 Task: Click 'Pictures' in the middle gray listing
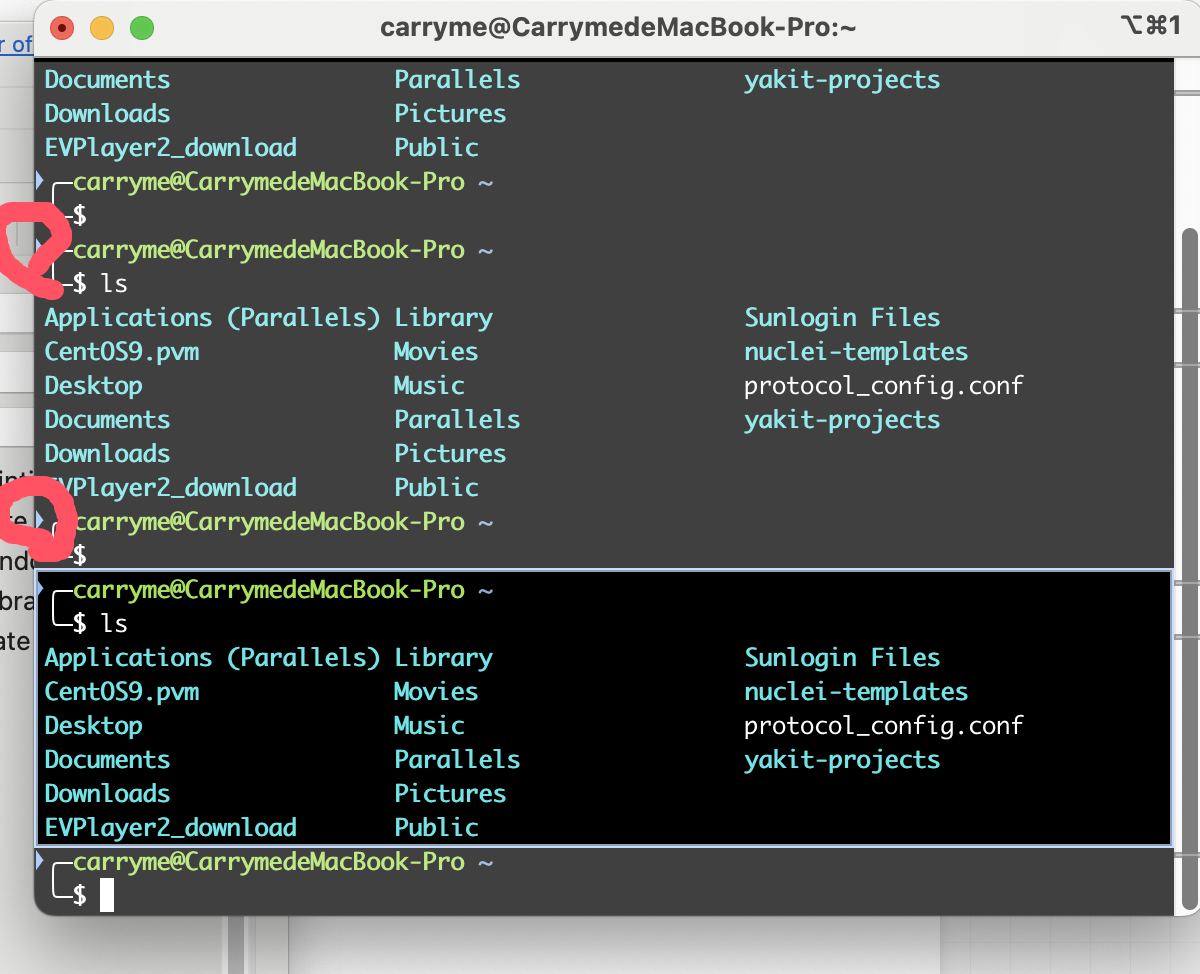click(x=450, y=454)
